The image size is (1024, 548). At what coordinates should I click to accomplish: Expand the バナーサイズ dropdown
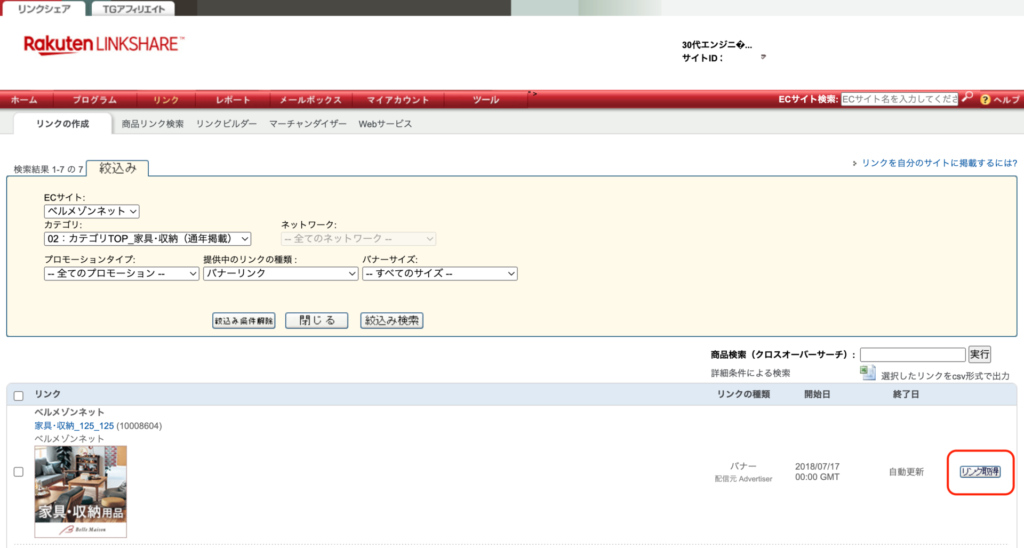coord(439,273)
